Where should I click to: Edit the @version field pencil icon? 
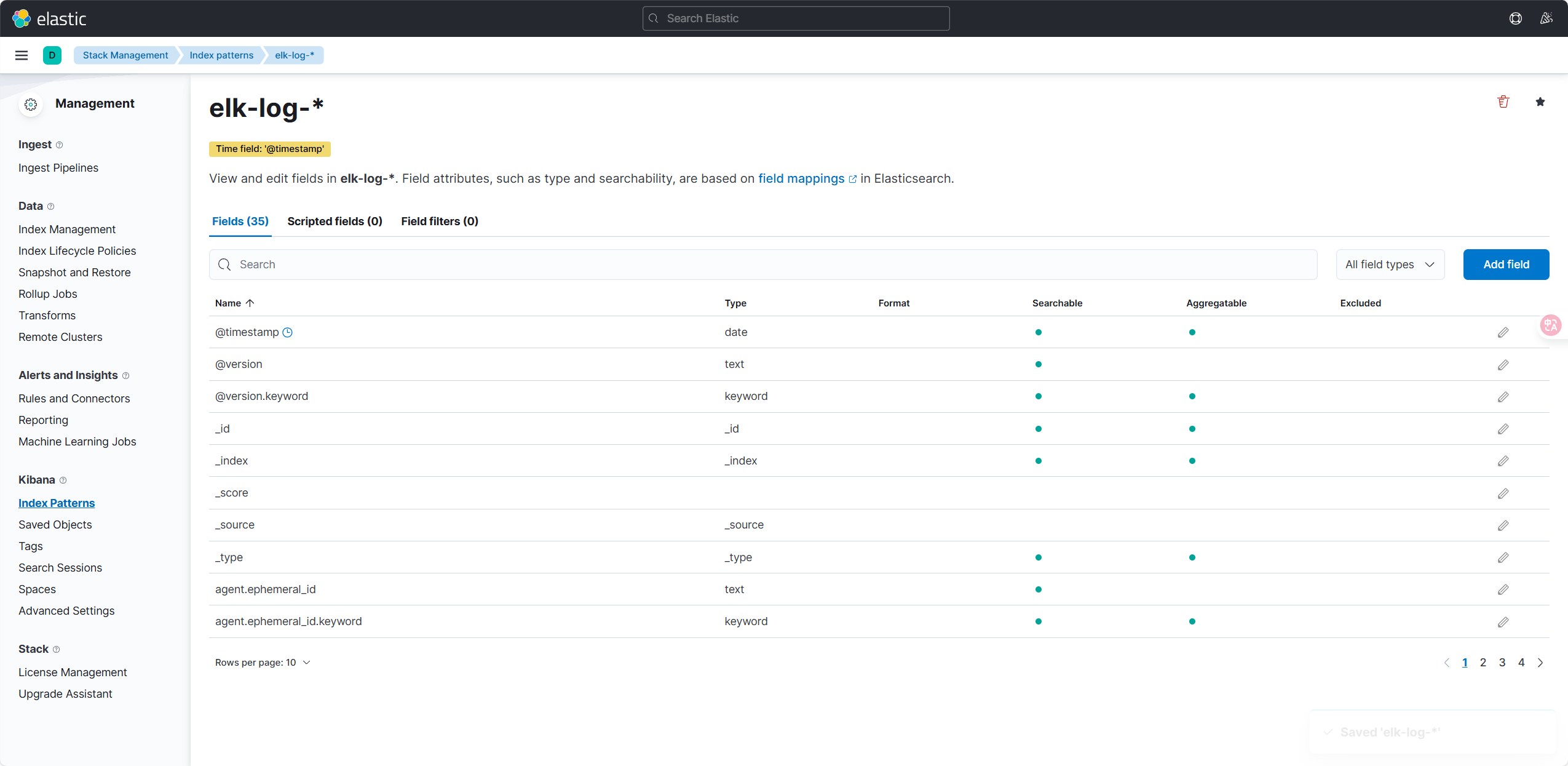(x=1503, y=365)
